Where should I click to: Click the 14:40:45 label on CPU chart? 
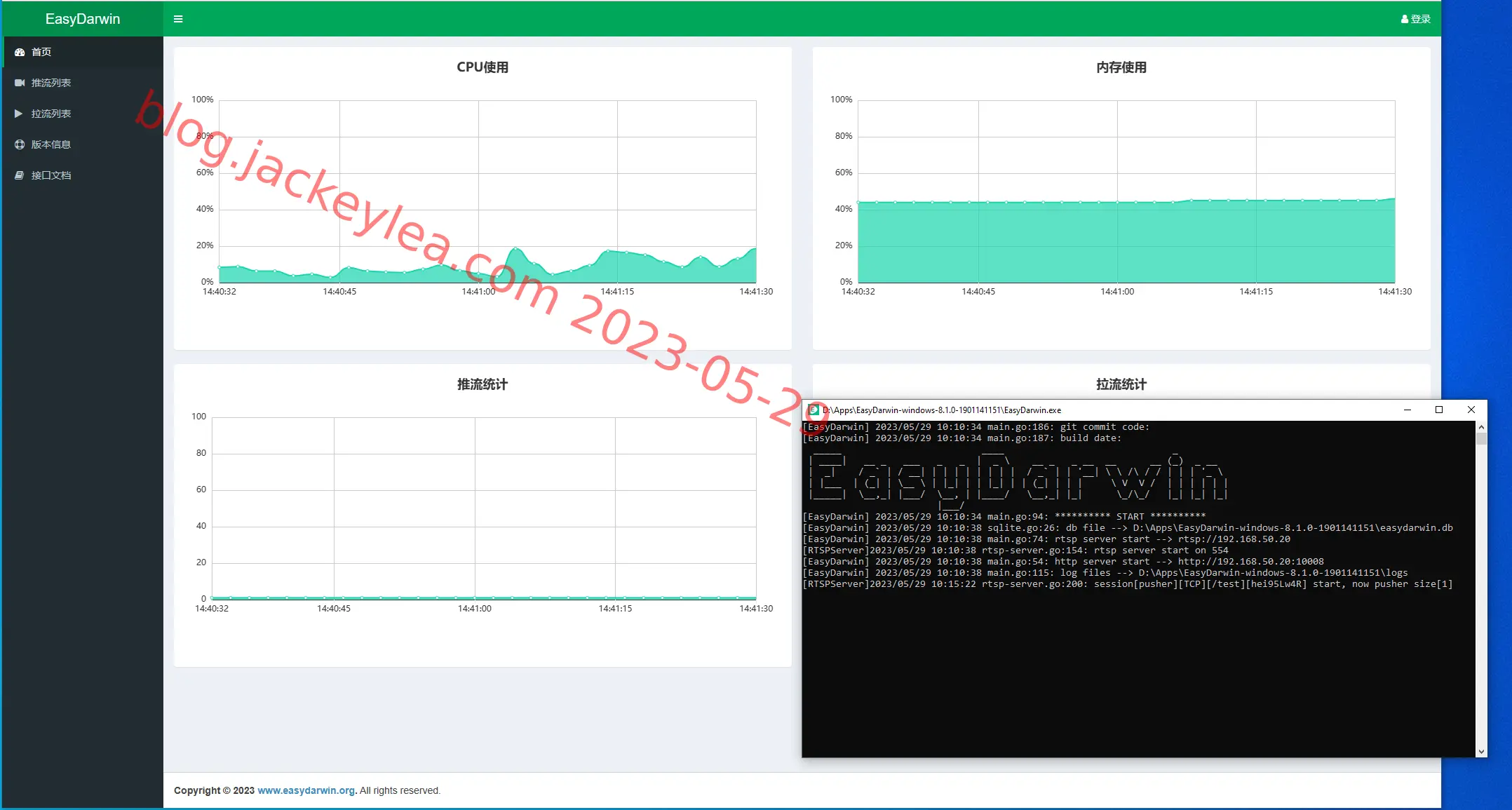(x=339, y=292)
